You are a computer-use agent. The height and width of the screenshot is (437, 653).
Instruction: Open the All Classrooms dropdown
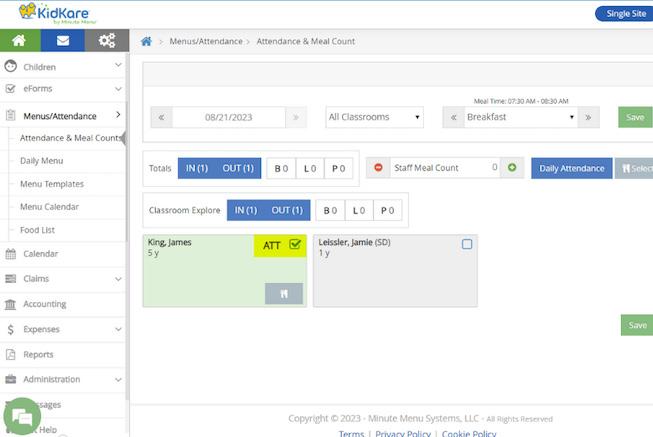click(x=374, y=117)
